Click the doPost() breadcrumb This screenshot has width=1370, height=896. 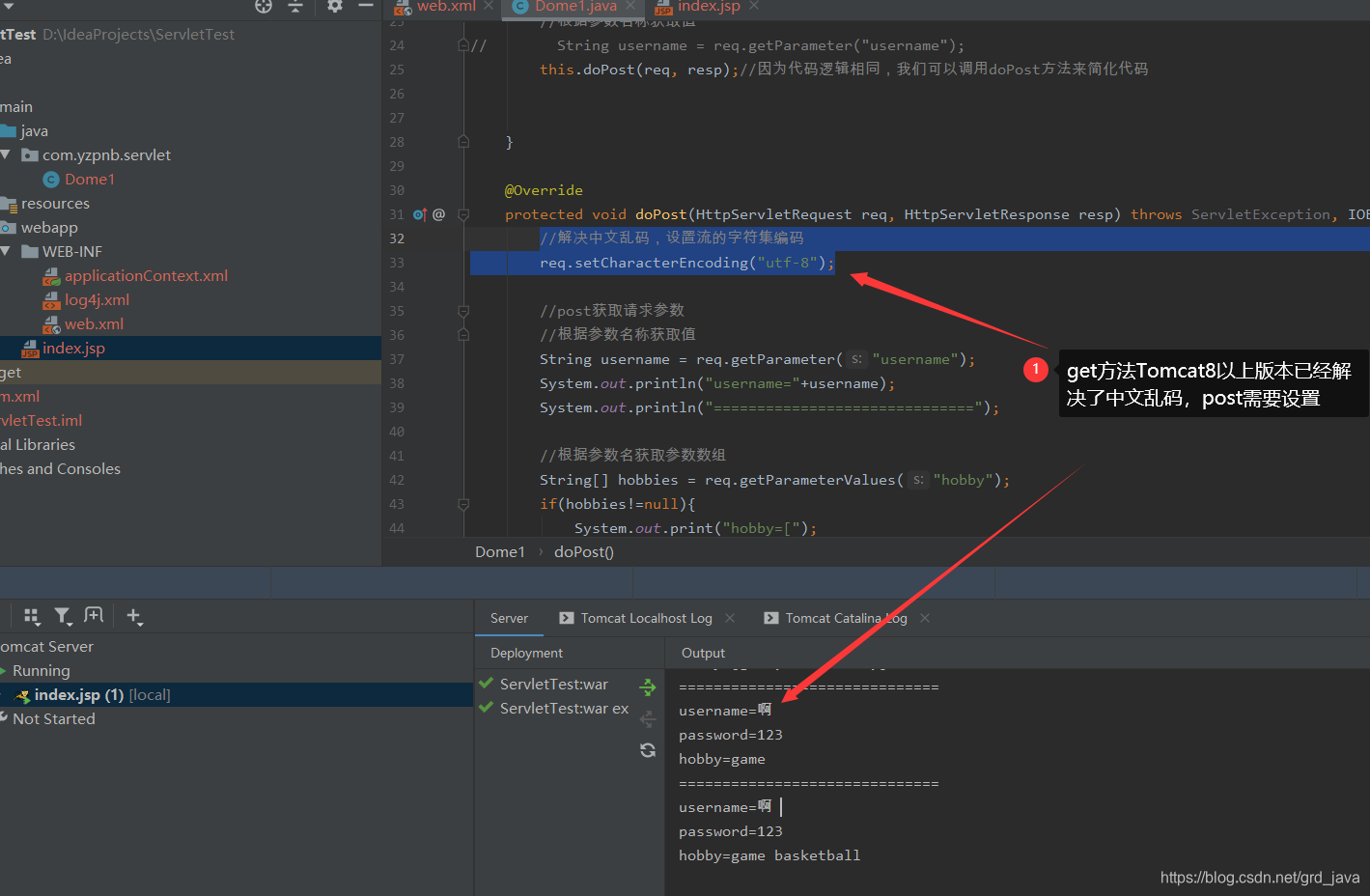coord(584,551)
